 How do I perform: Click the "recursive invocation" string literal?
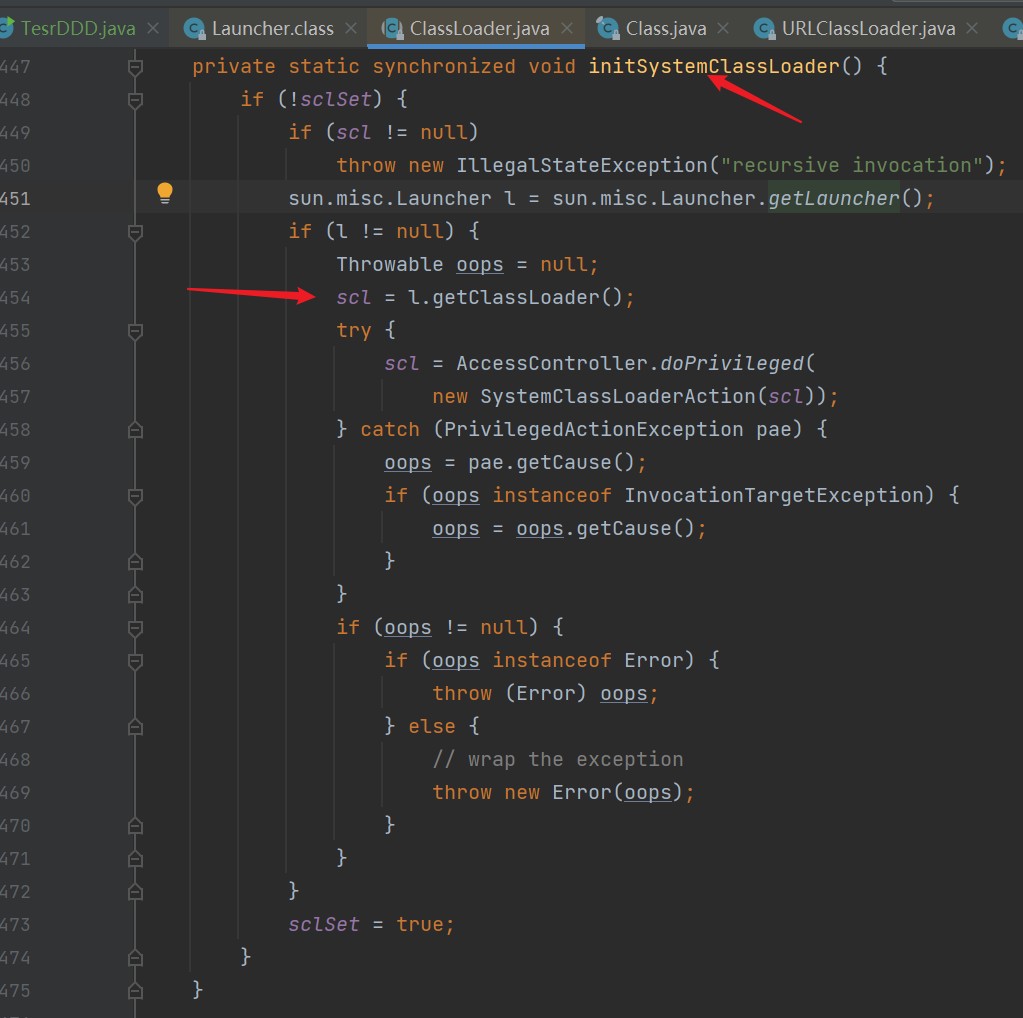pyautogui.click(x=851, y=166)
